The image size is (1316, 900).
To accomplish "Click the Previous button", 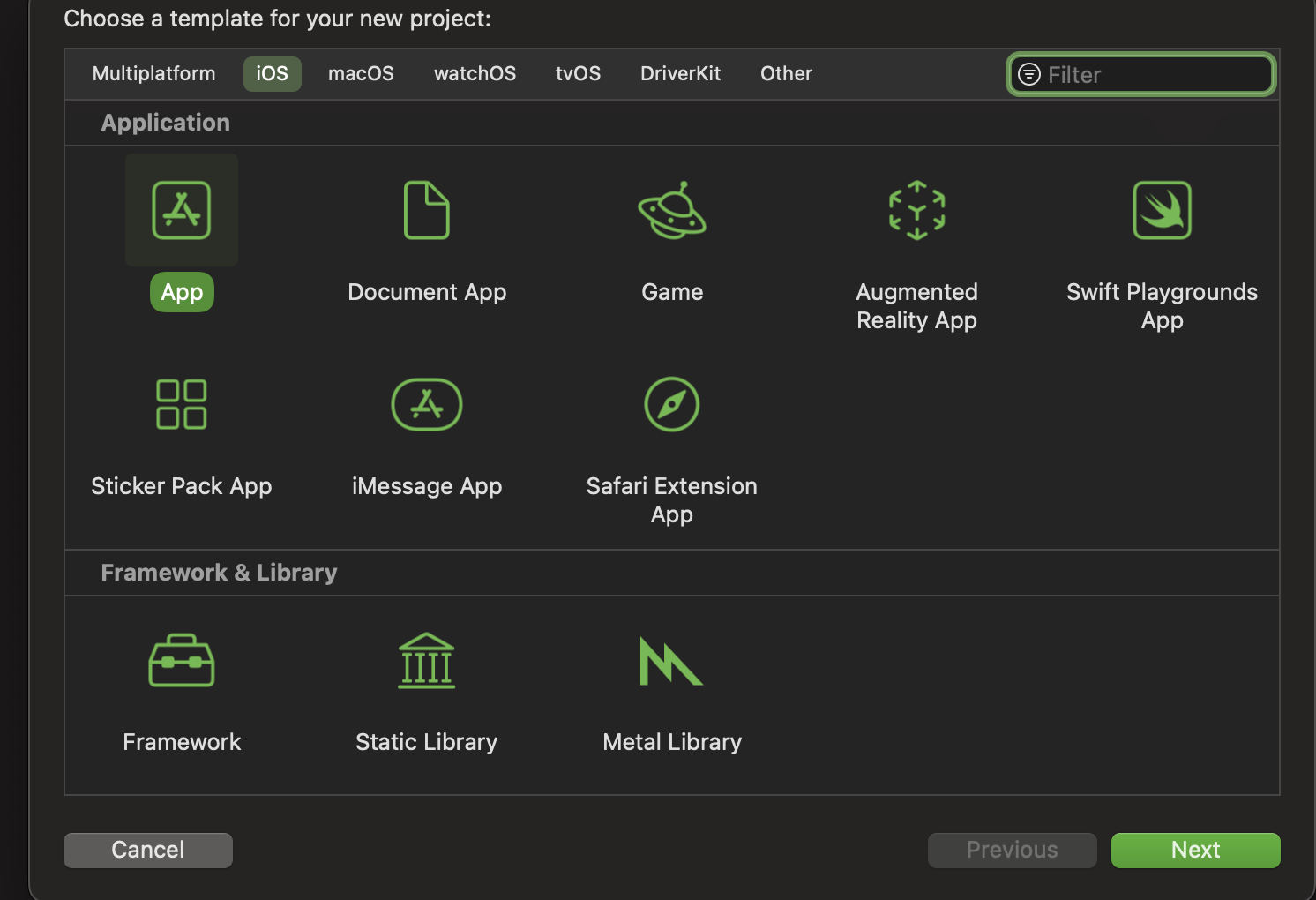I will [x=1013, y=850].
